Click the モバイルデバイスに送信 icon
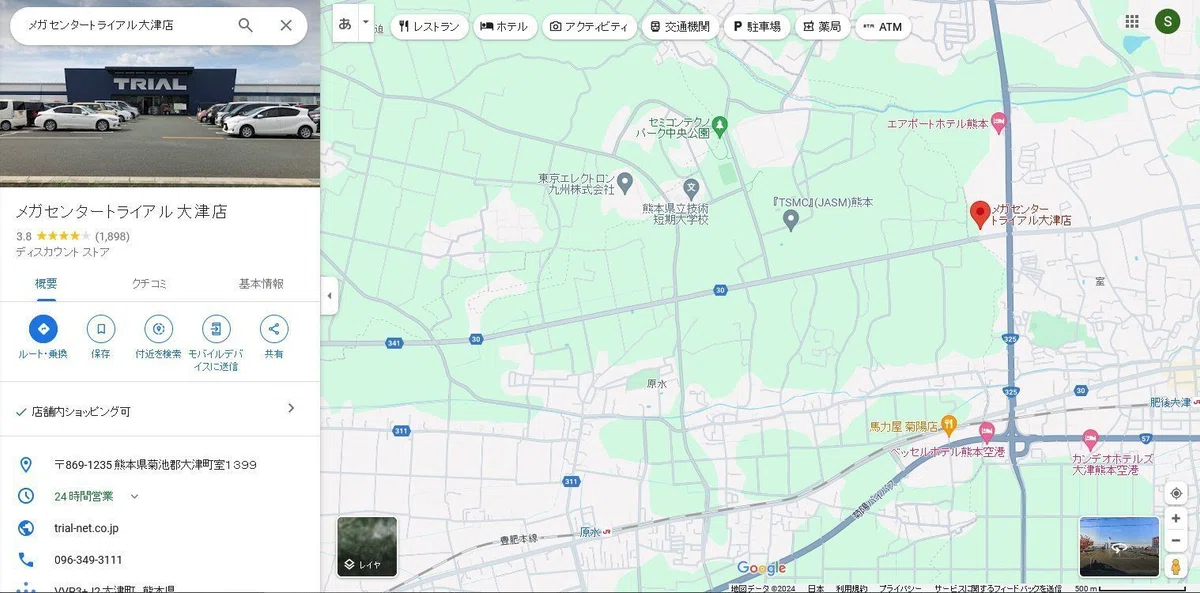The image size is (1200, 593). [x=216, y=328]
